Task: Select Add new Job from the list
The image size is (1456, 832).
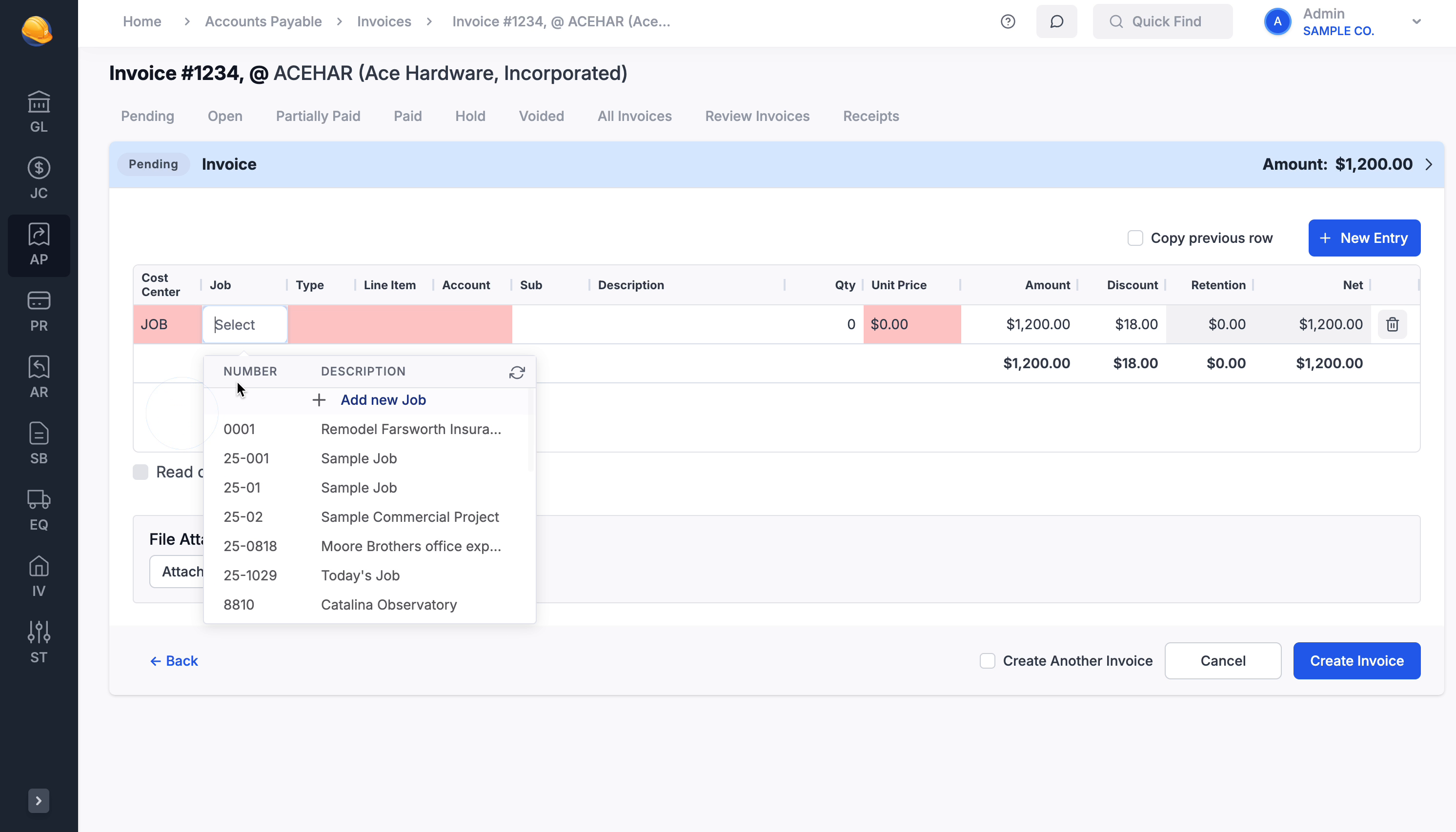Action: [x=383, y=399]
